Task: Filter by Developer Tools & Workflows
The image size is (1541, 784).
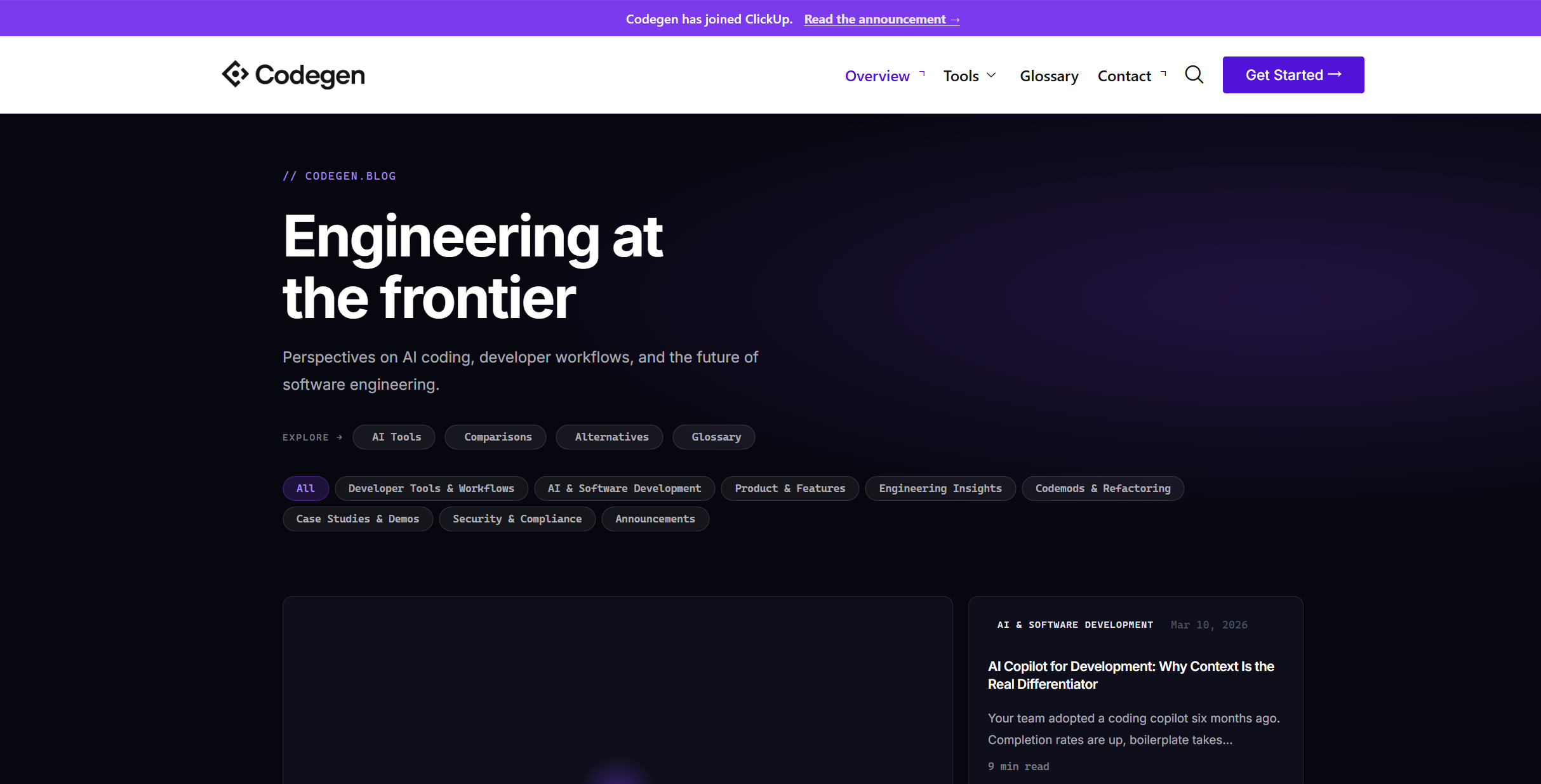Action: [431, 488]
